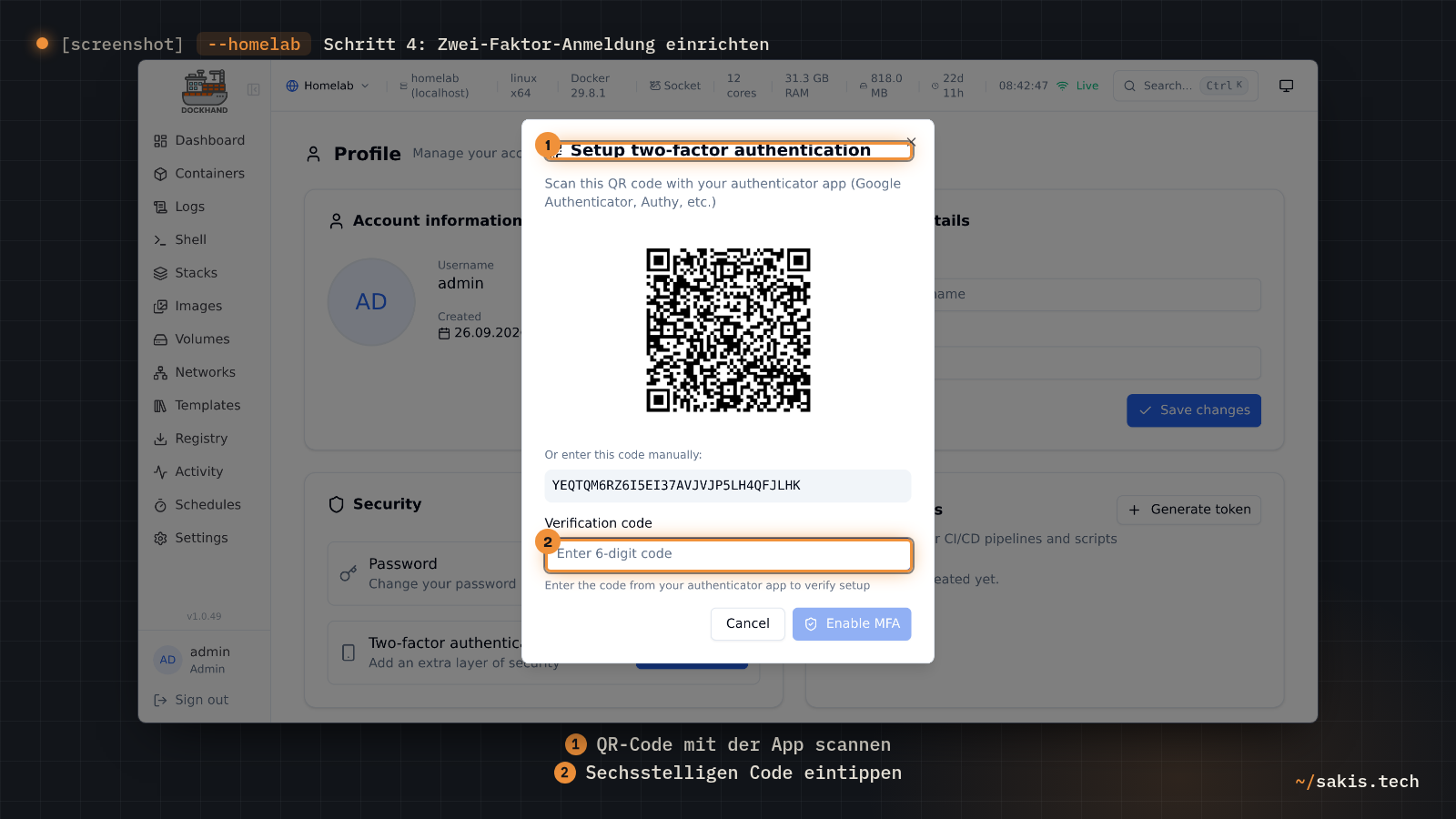This screenshot has height=819, width=1456.
Task: Click the Live wifi status icon
Action: (1062, 86)
